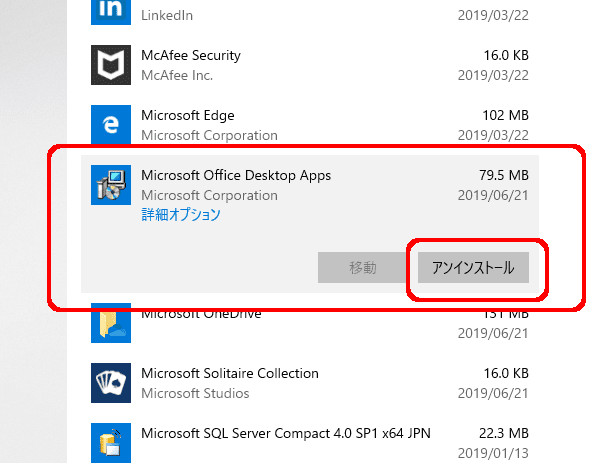Click the Microsoft Solitaire Collection cards icon
The height and width of the screenshot is (463, 598).
point(111,383)
